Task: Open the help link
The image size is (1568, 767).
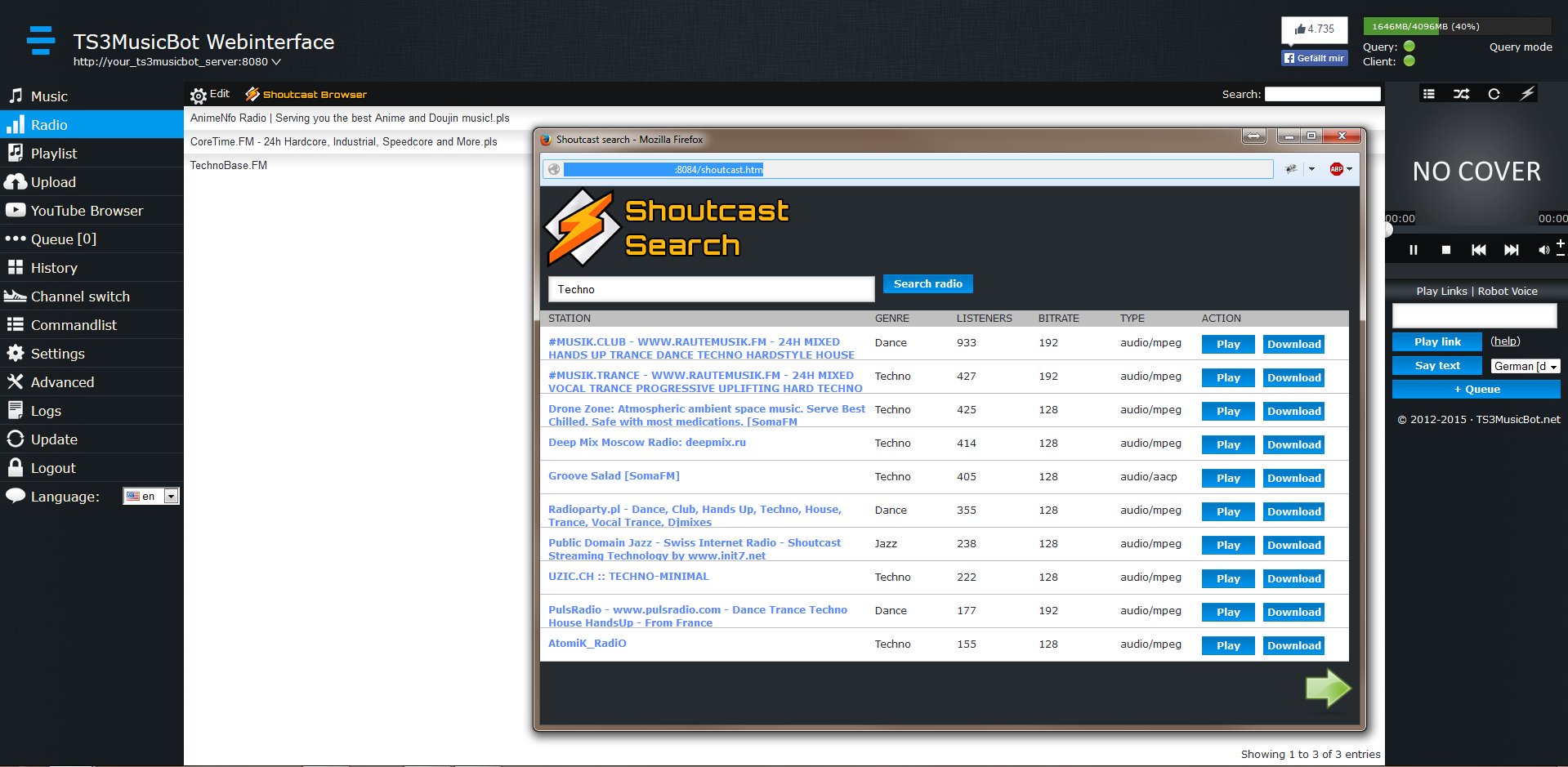Action: point(1505,341)
